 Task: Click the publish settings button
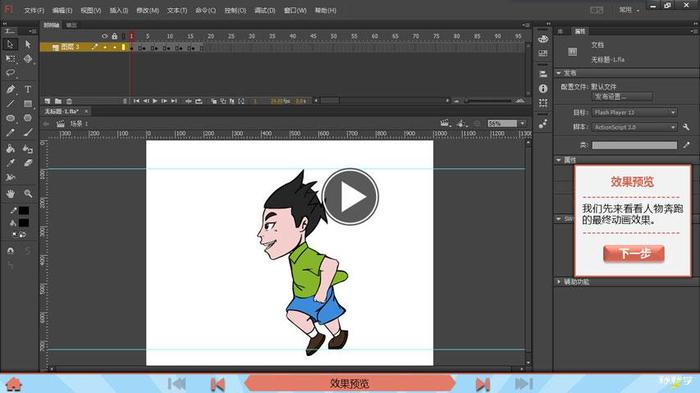click(x=622, y=96)
